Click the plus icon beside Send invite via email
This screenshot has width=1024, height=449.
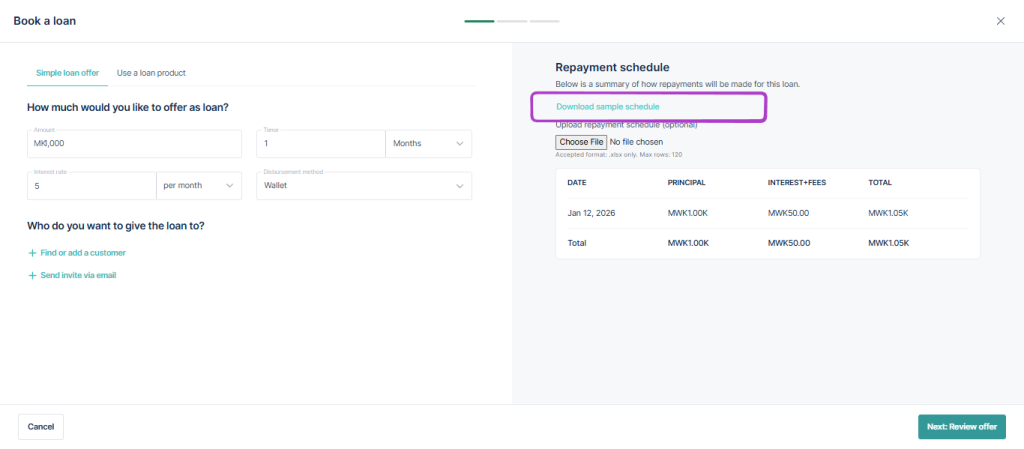(32, 275)
